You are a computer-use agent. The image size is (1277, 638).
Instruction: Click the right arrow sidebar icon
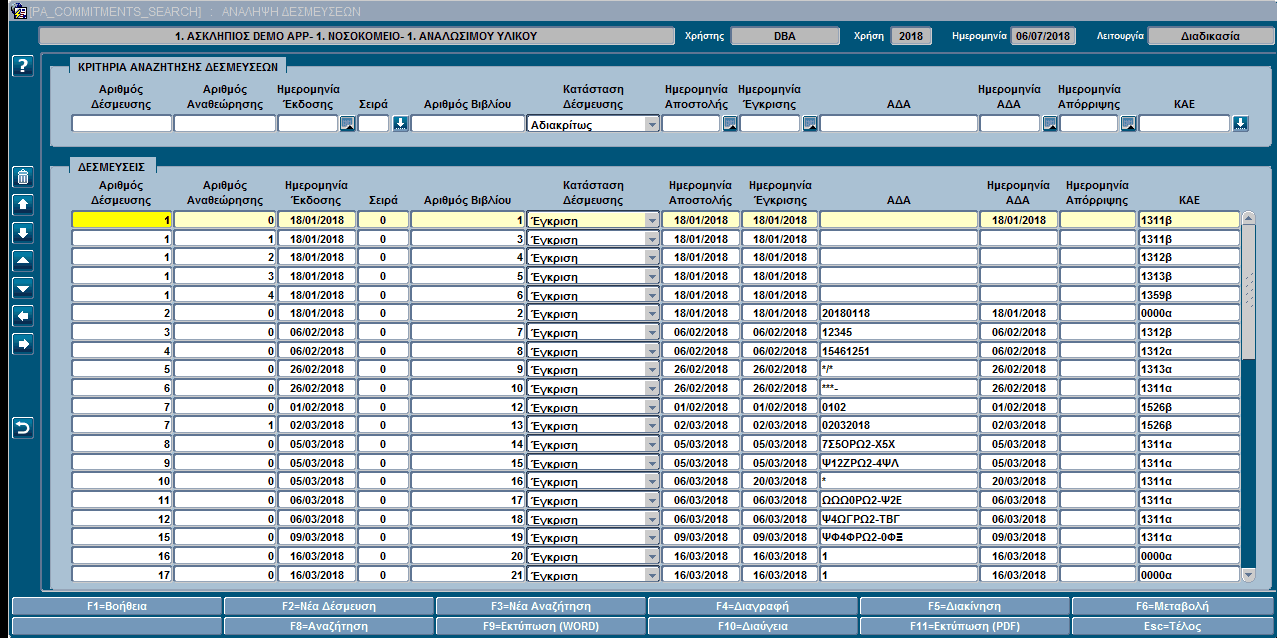(24, 344)
